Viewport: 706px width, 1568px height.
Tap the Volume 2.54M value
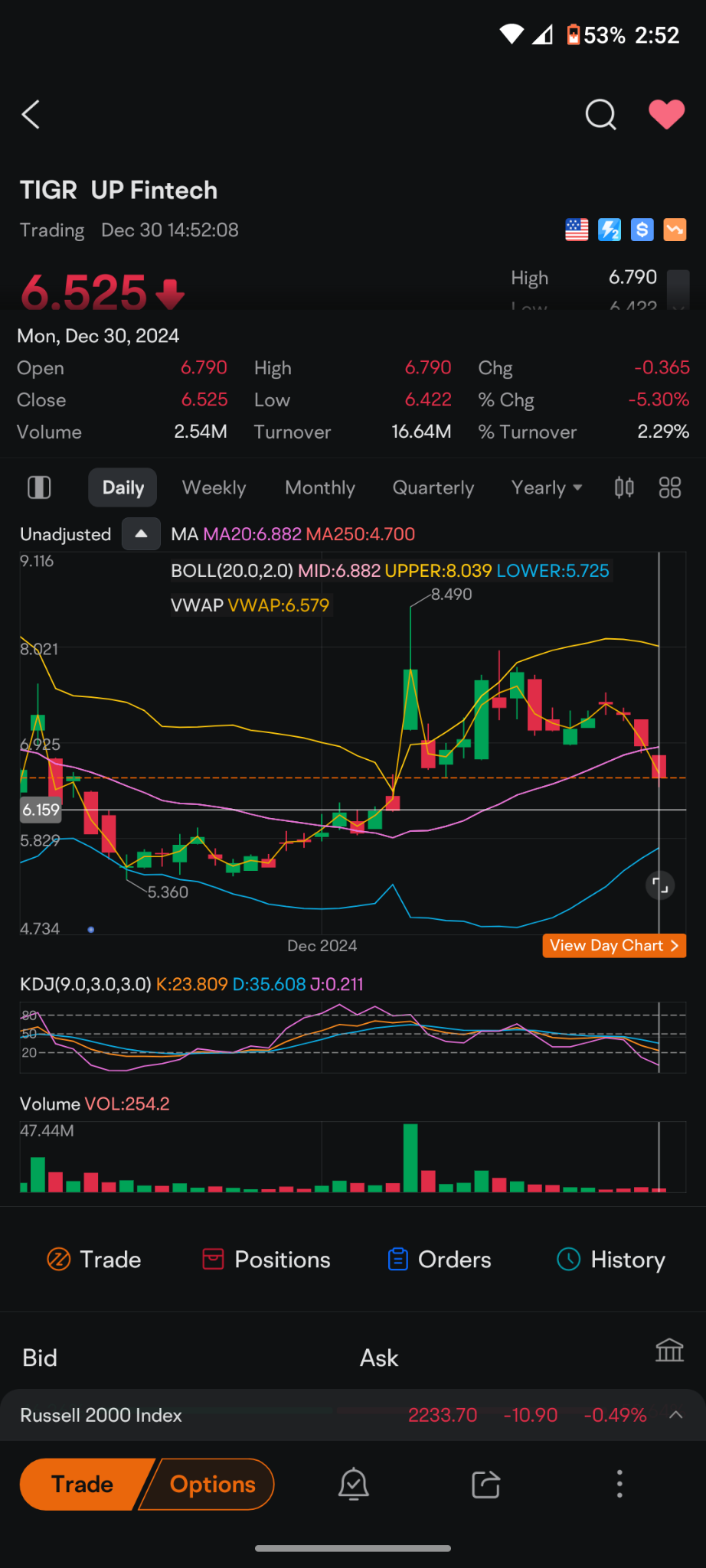pyautogui.click(x=201, y=432)
